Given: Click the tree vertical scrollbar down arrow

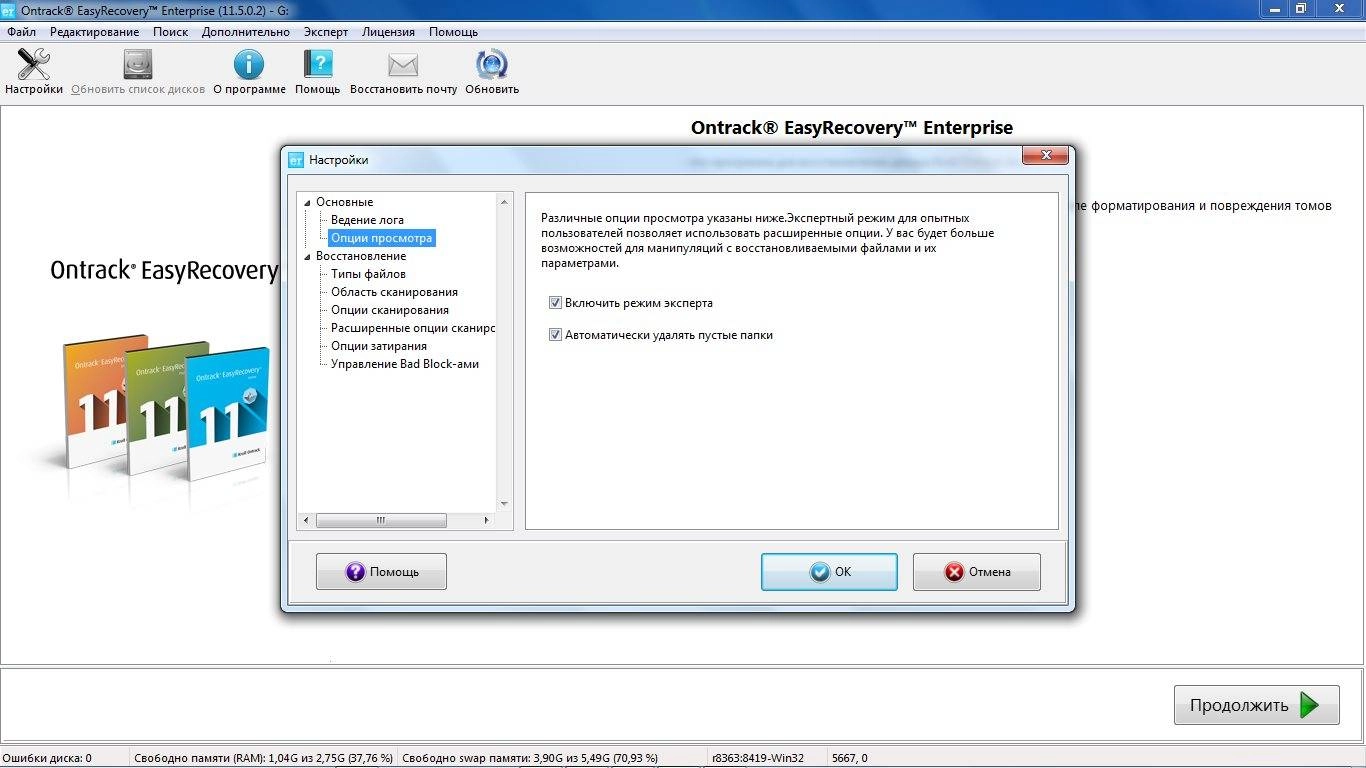Looking at the screenshot, I should [x=504, y=503].
